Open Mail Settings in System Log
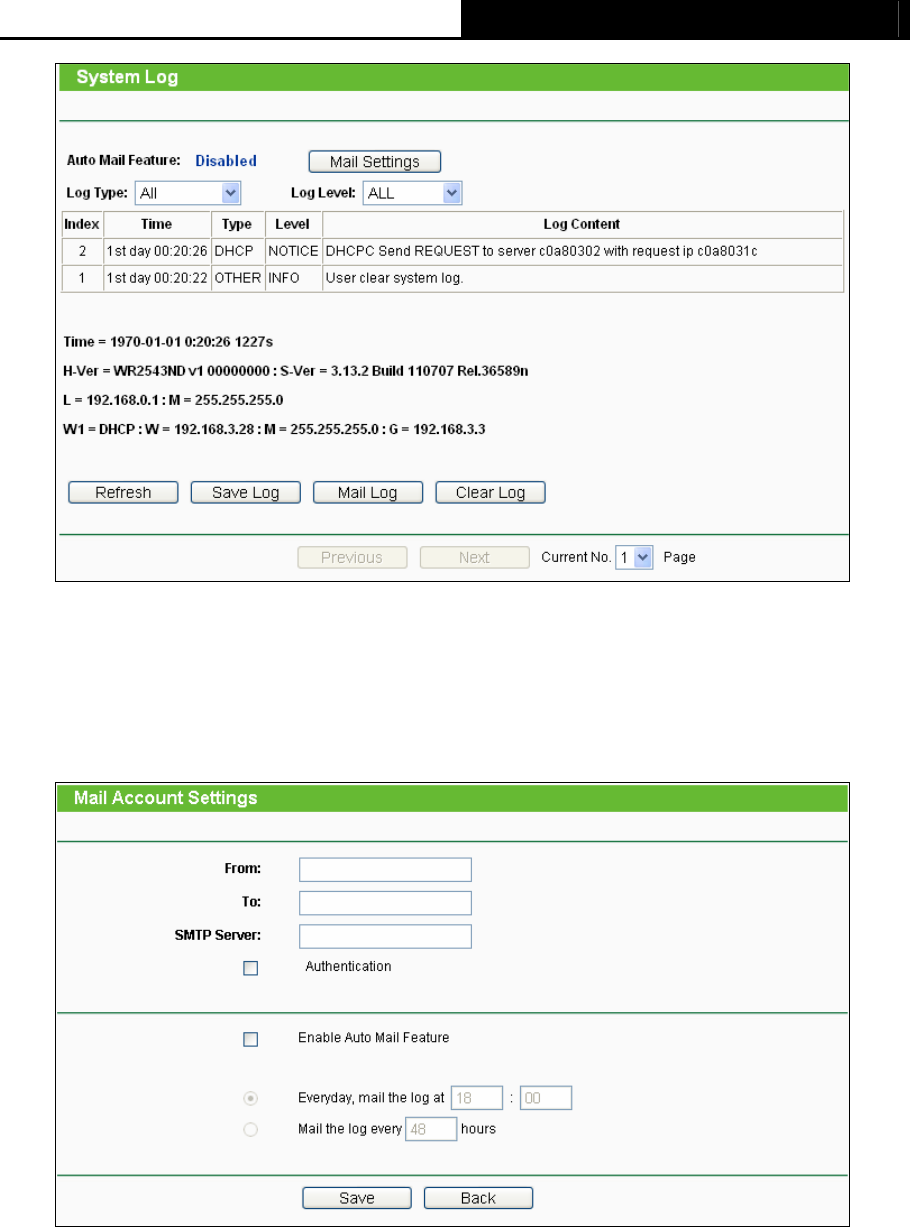This screenshot has width=910, height=1227. click(374, 161)
